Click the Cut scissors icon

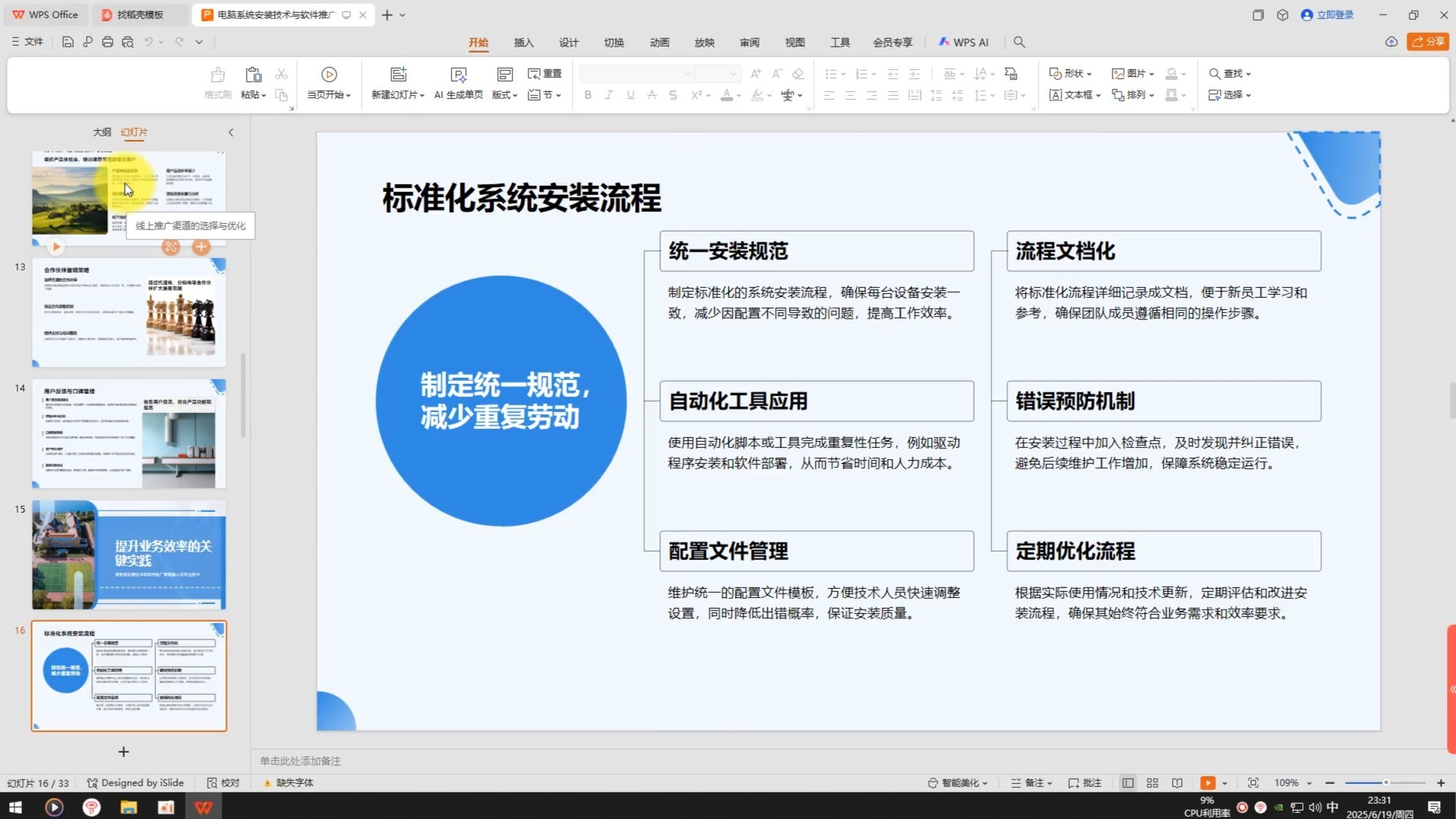point(281,74)
